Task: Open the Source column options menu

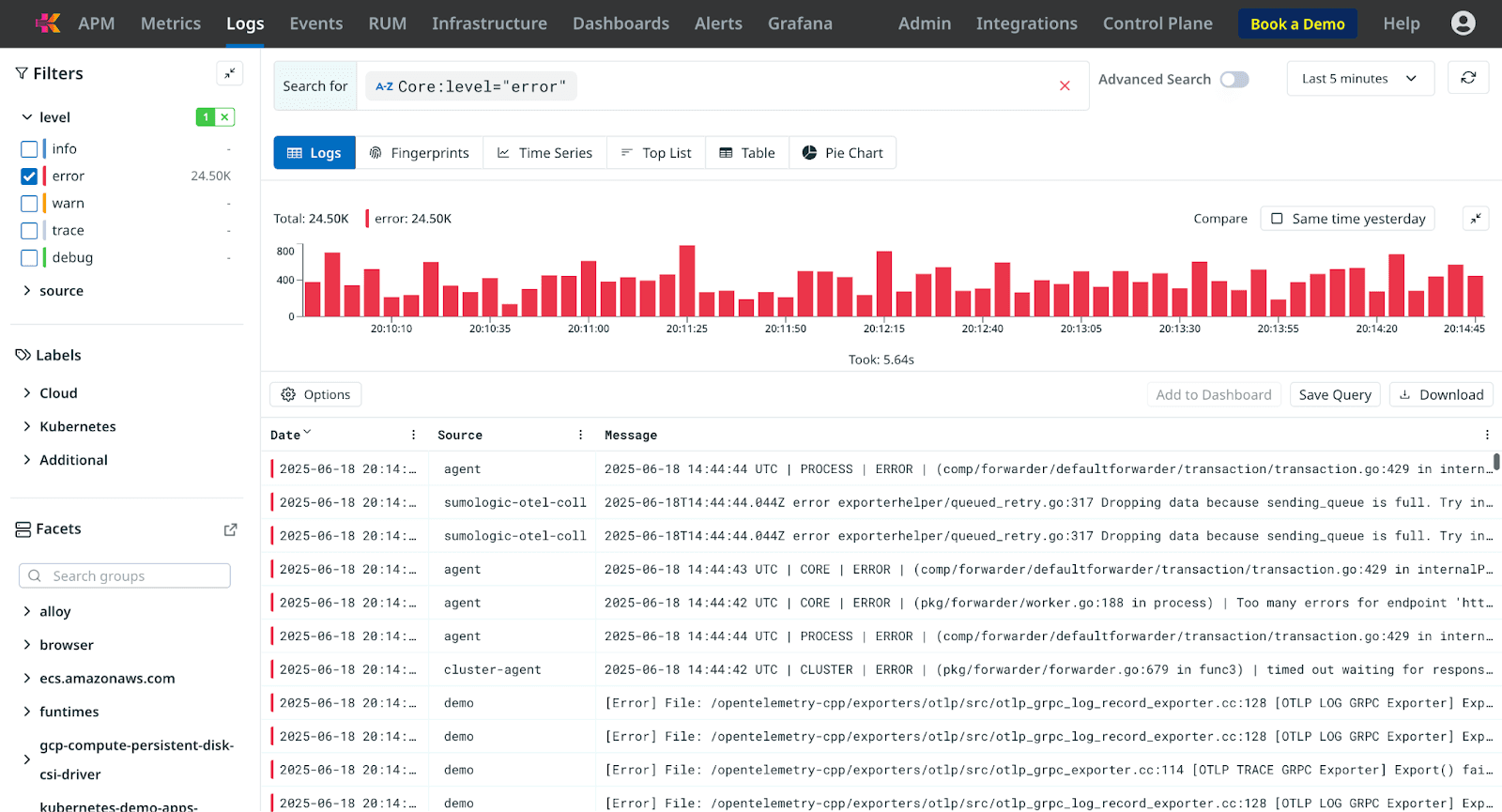Action: tap(580, 435)
